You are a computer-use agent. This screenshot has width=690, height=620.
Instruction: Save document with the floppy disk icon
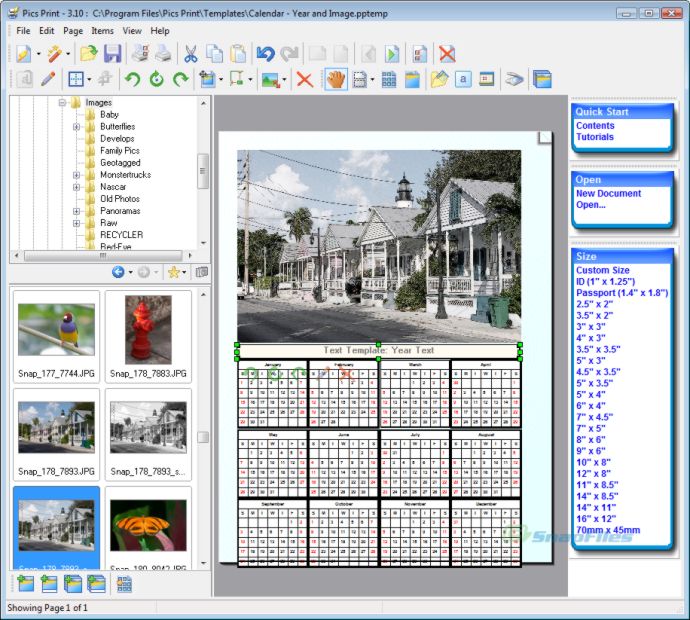(113, 54)
